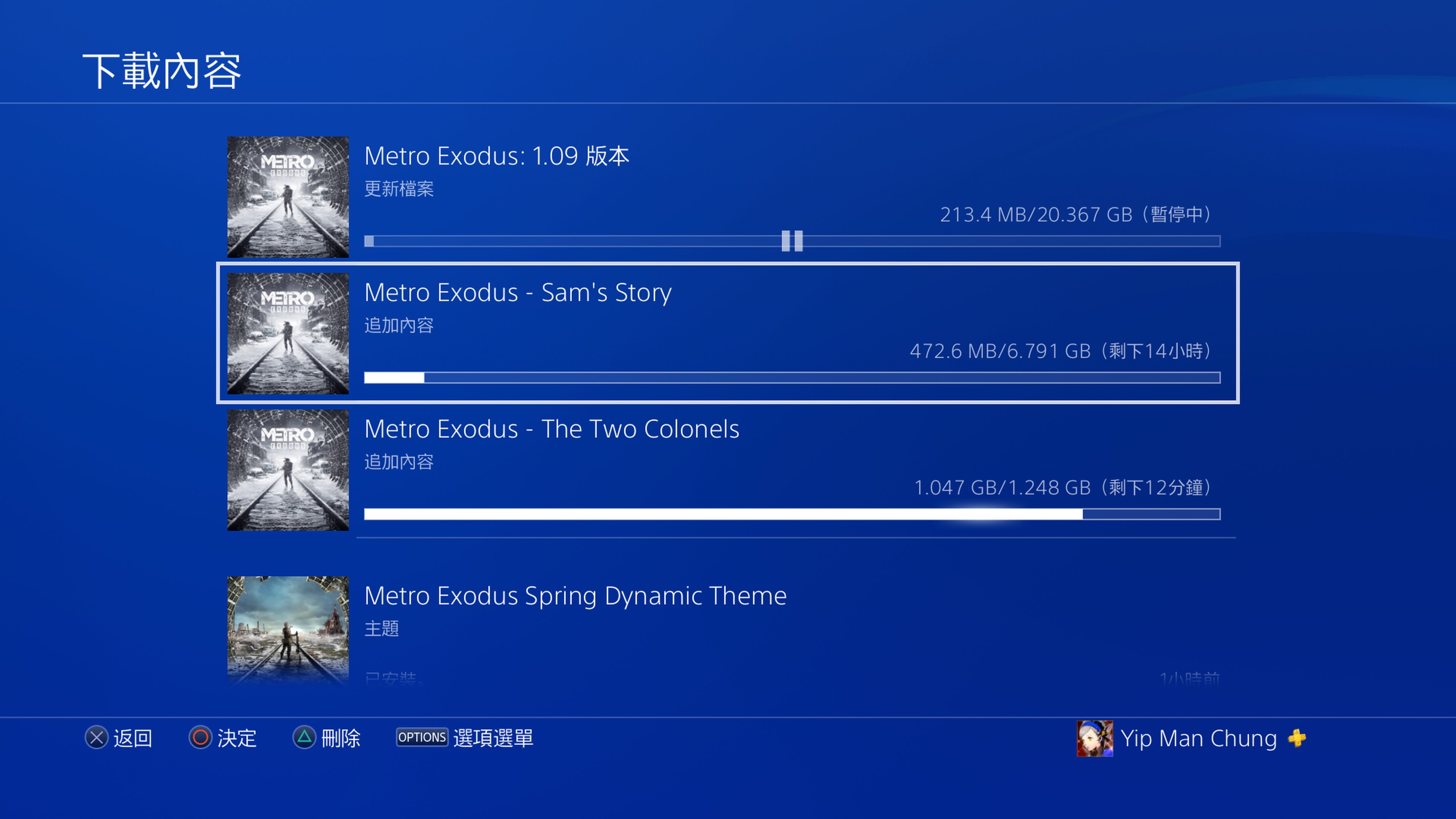Click the triangle button icon for 刪除
Screen dimensions: 1456x819
(x=304, y=737)
